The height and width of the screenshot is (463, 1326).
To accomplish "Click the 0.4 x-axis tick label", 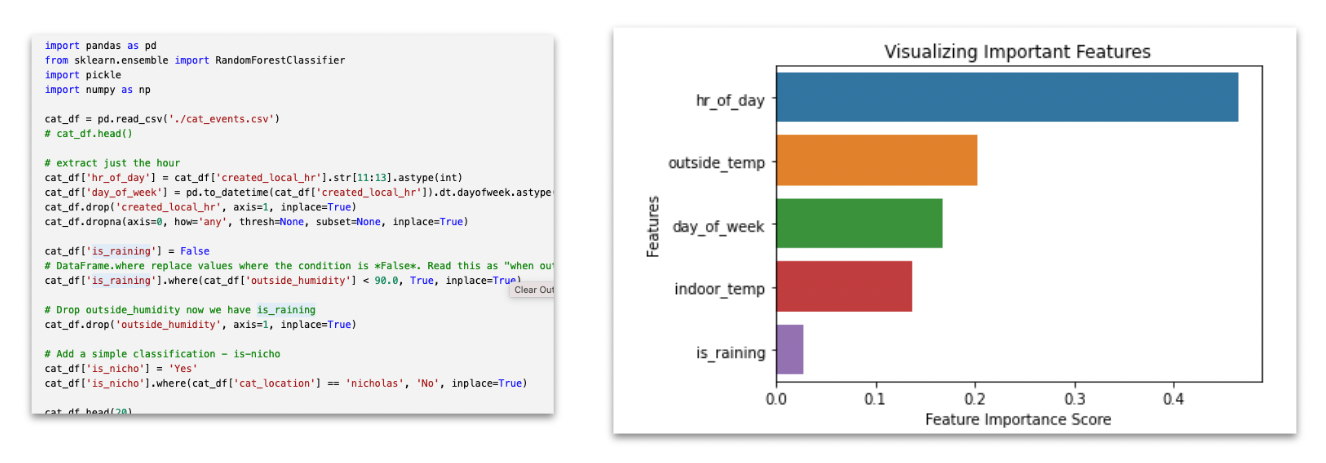I will 1174,397.
